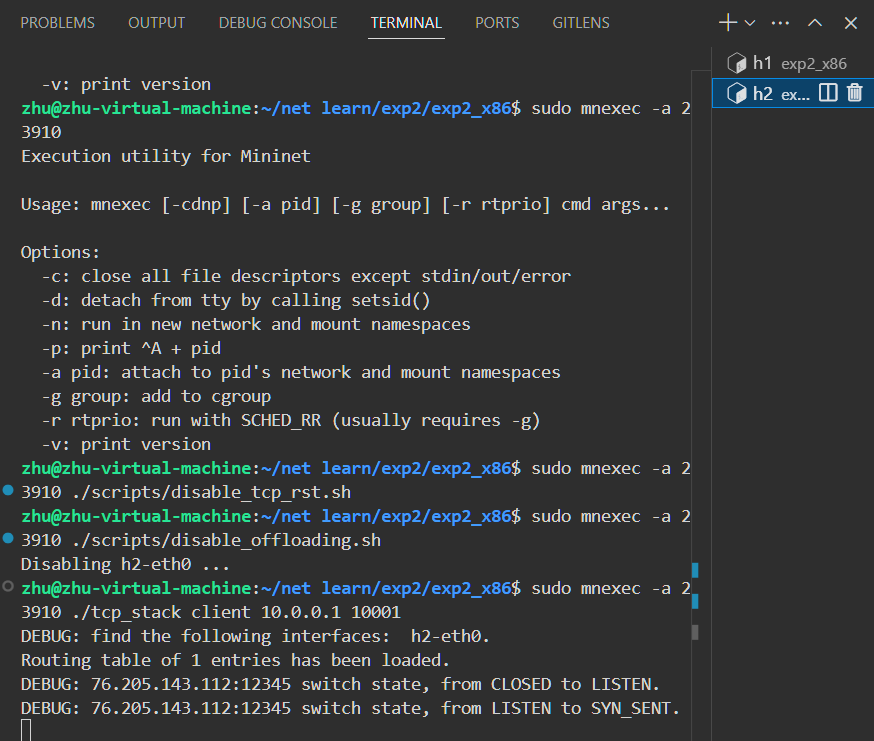This screenshot has width=874, height=741.
Task: Split the h2 terminal
Action: (828, 93)
